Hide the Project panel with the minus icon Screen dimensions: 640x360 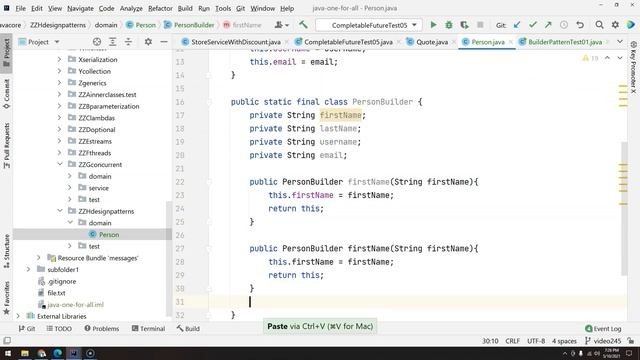click(164, 42)
